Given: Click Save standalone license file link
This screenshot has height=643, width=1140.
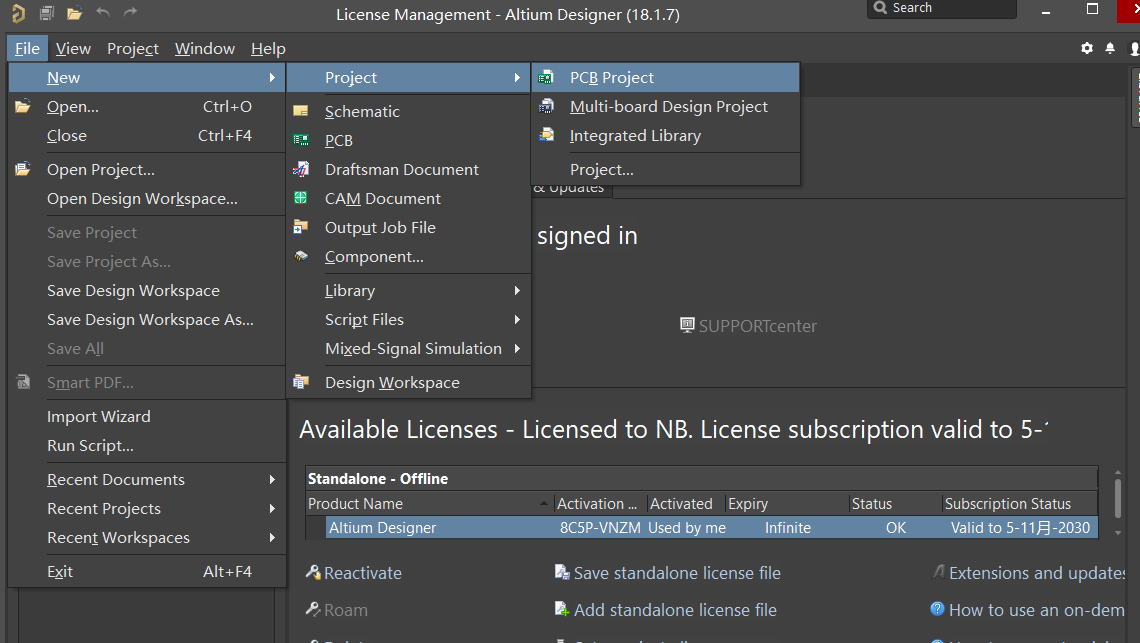Looking at the screenshot, I should [676, 573].
